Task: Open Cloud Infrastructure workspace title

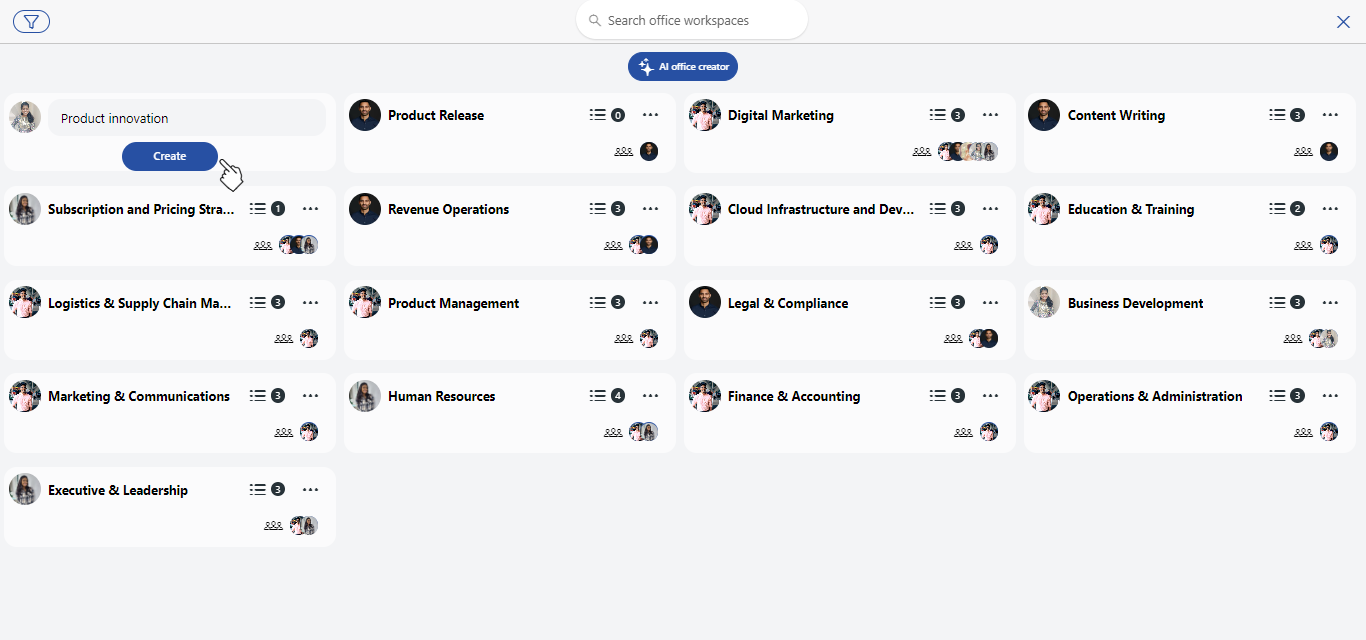Action: coord(815,209)
